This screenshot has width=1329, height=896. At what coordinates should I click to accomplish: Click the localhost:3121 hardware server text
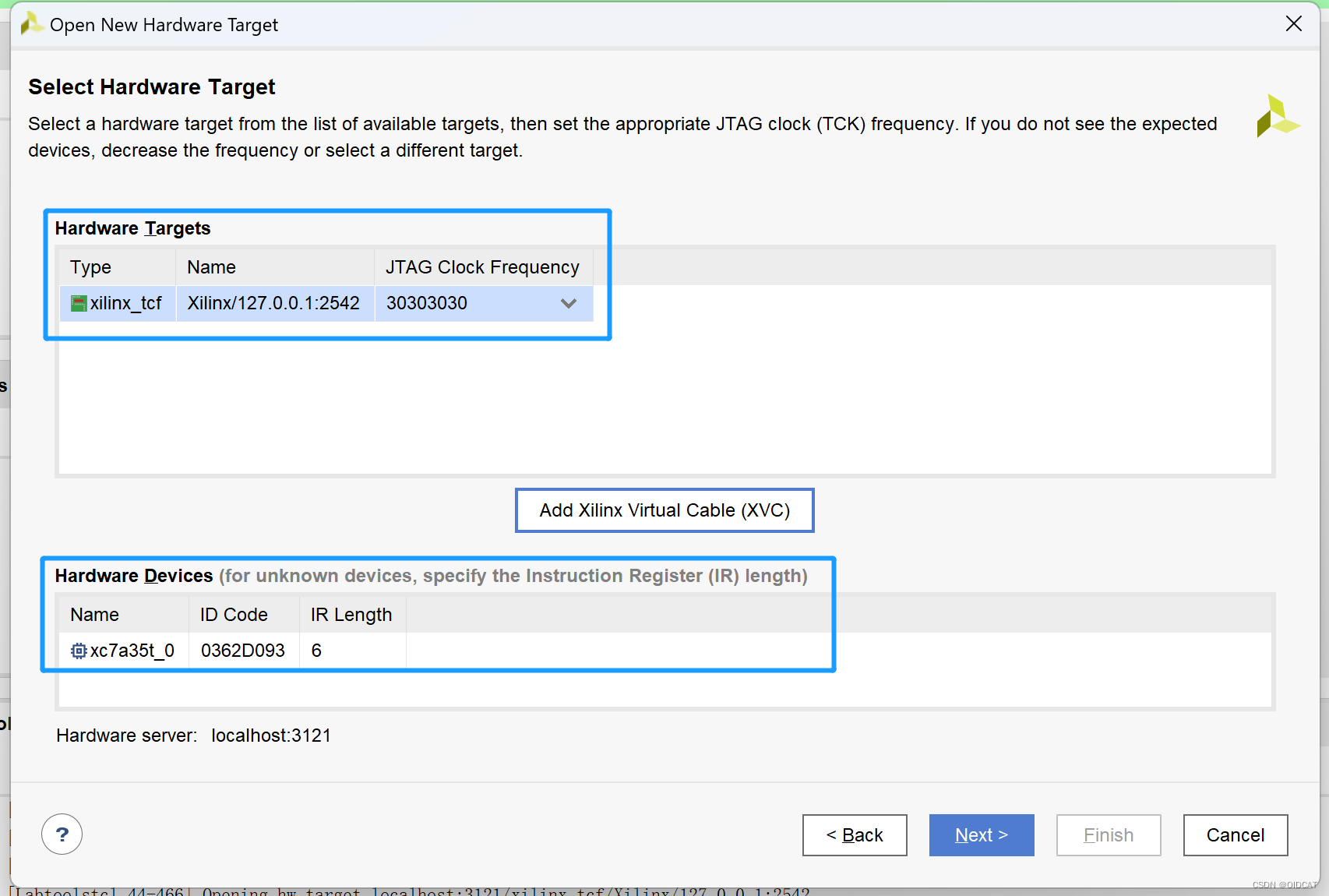click(x=271, y=735)
